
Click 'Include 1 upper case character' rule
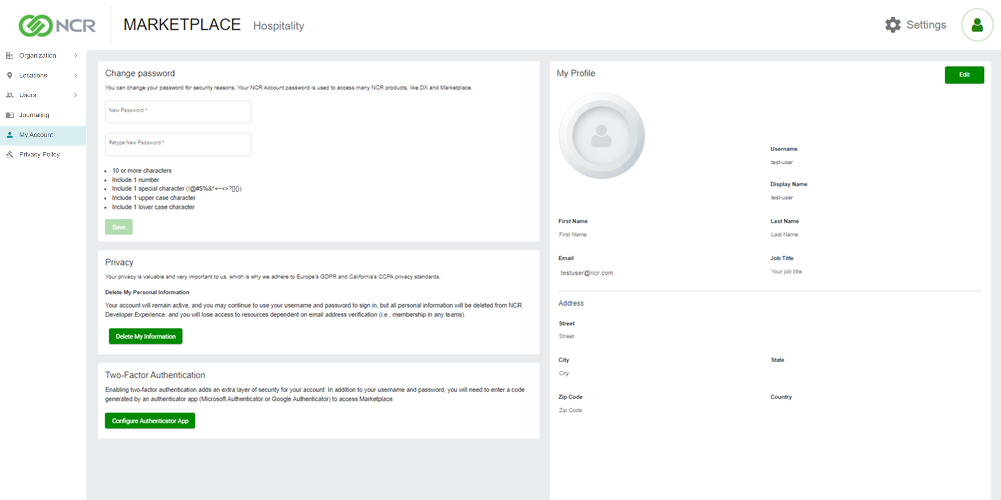[153, 198]
